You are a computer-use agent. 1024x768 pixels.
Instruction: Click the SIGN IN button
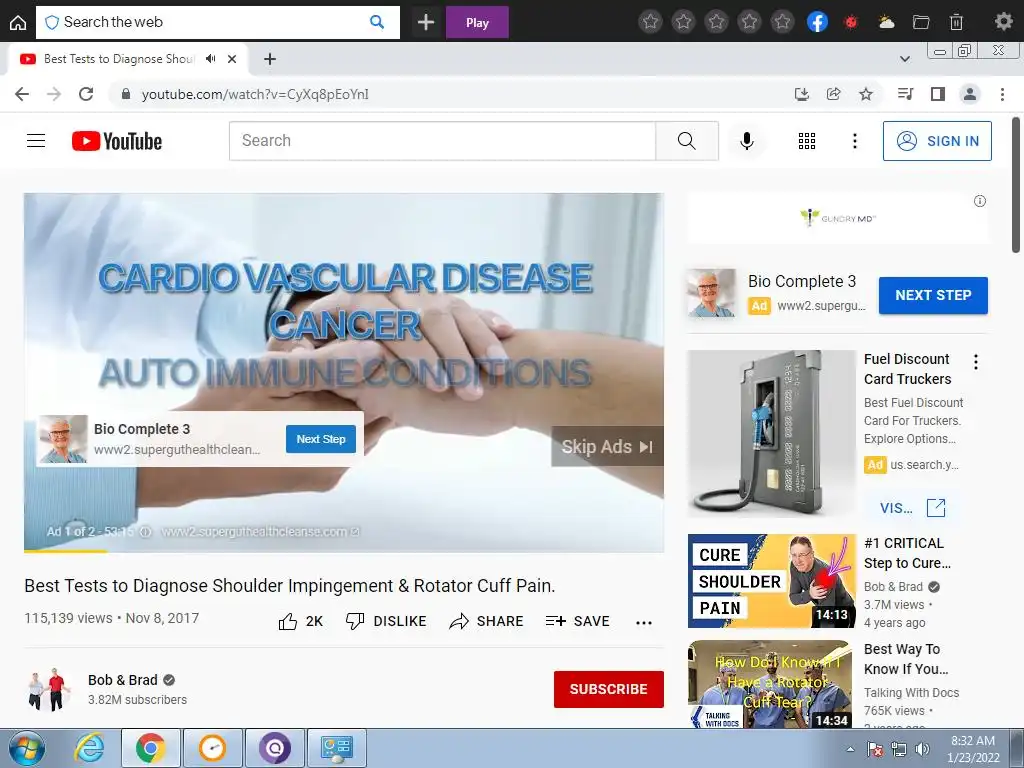point(937,140)
